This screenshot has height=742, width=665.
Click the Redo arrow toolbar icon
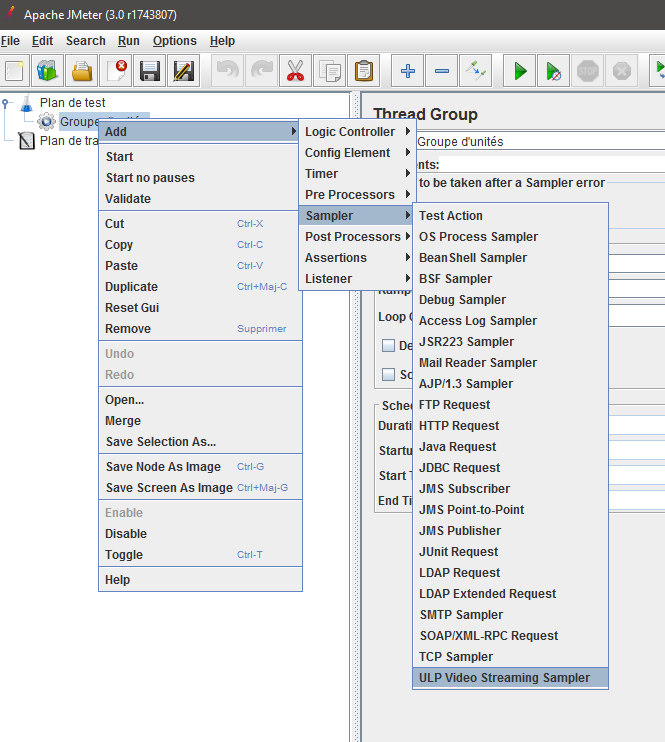click(x=261, y=71)
